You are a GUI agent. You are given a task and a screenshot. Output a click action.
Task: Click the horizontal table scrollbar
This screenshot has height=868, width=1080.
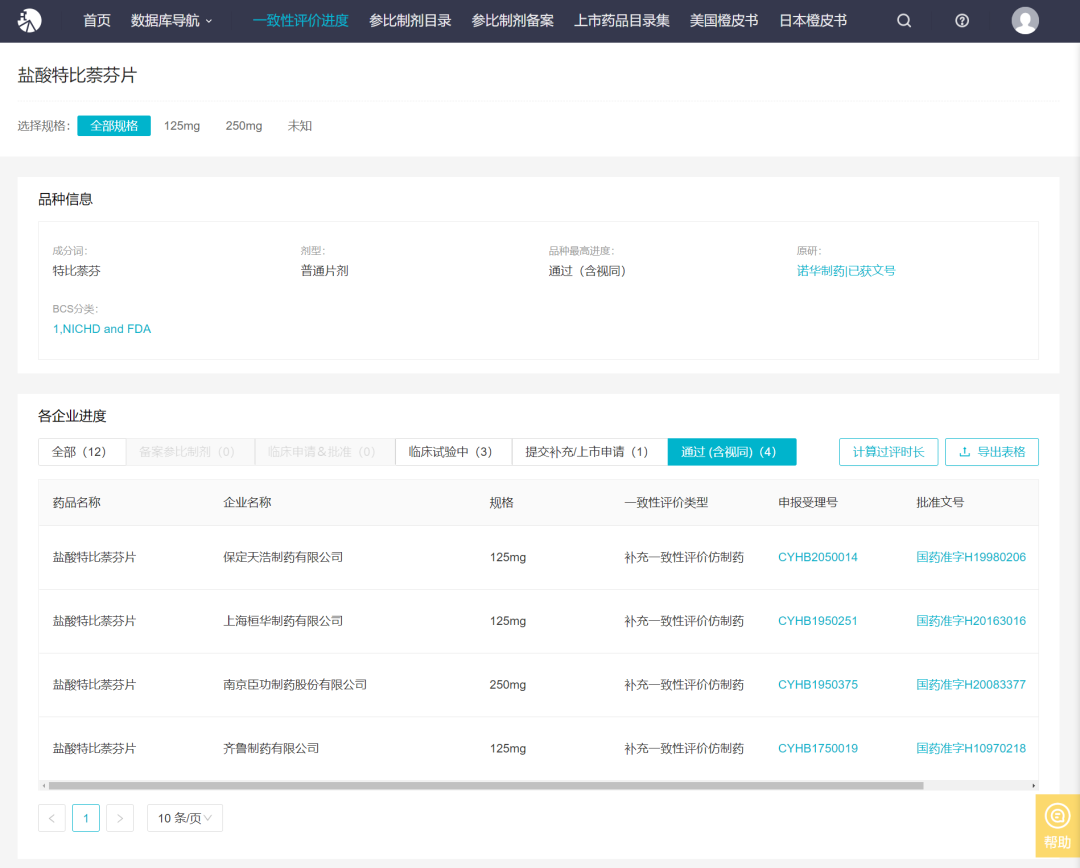486,785
